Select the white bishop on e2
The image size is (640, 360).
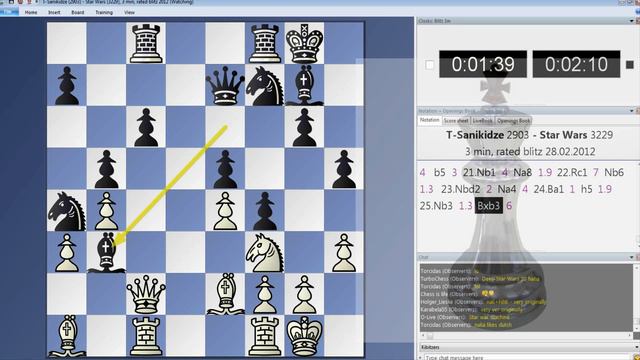pyautogui.click(x=225, y=295)
